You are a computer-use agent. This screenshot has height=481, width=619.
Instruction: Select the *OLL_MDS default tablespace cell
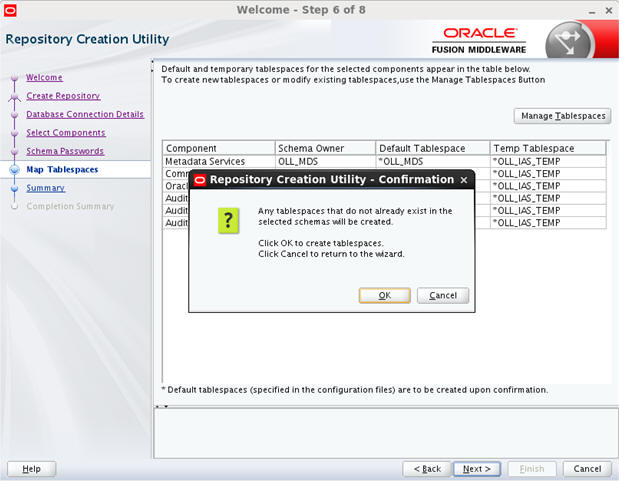tap(433, 161)
